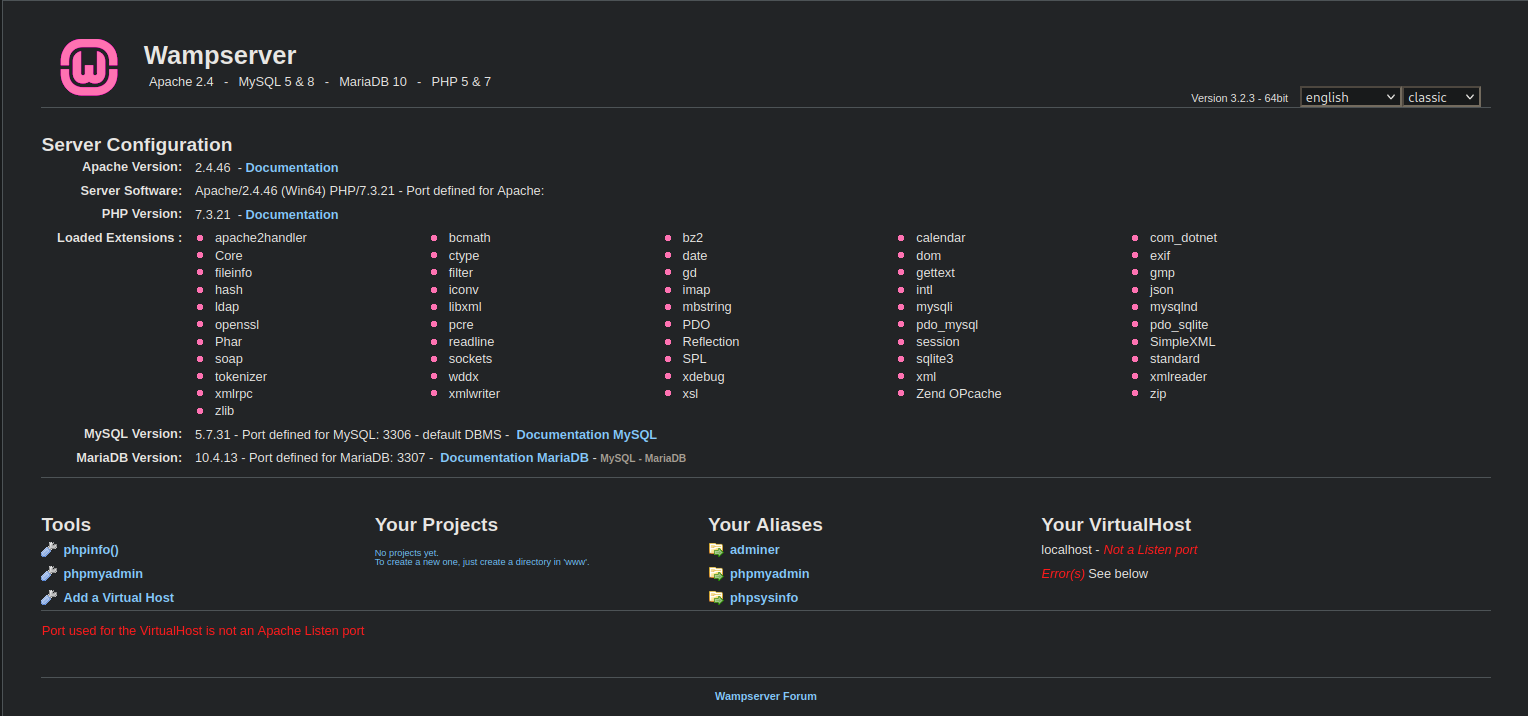The width and height of the screenshot is (1528, 716).
Task: Open the Documentation MariaDB link
Action: (514, 458)
